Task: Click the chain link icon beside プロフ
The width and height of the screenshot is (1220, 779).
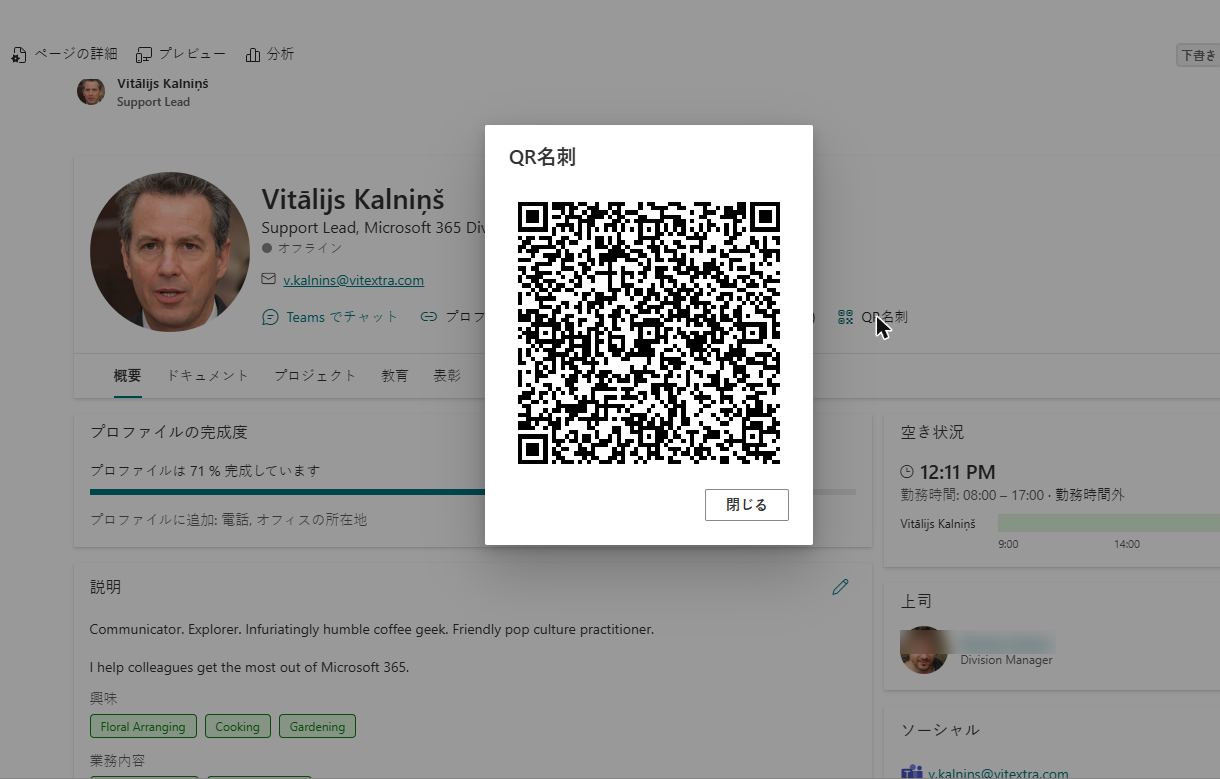Action: 429,317
